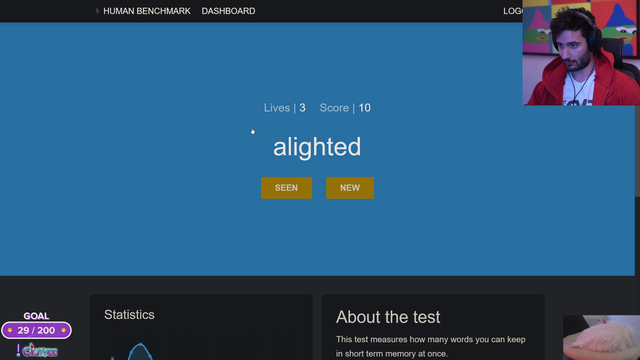Click the "About the test" heading
Image resolution: width=640 pixels, height=360 pixels.
388,317
